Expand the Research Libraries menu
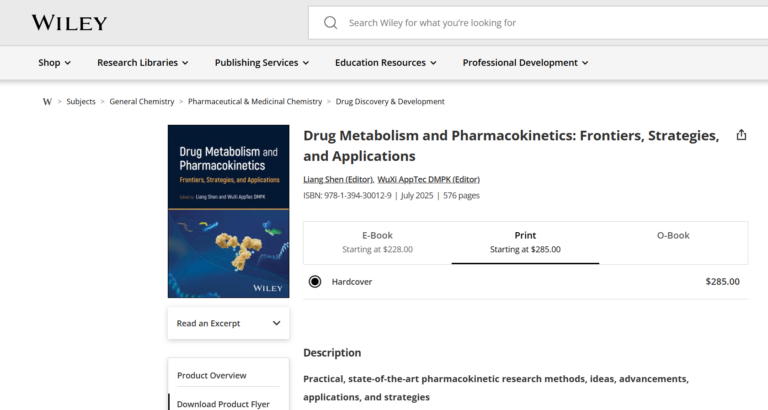 coord(143,63)
